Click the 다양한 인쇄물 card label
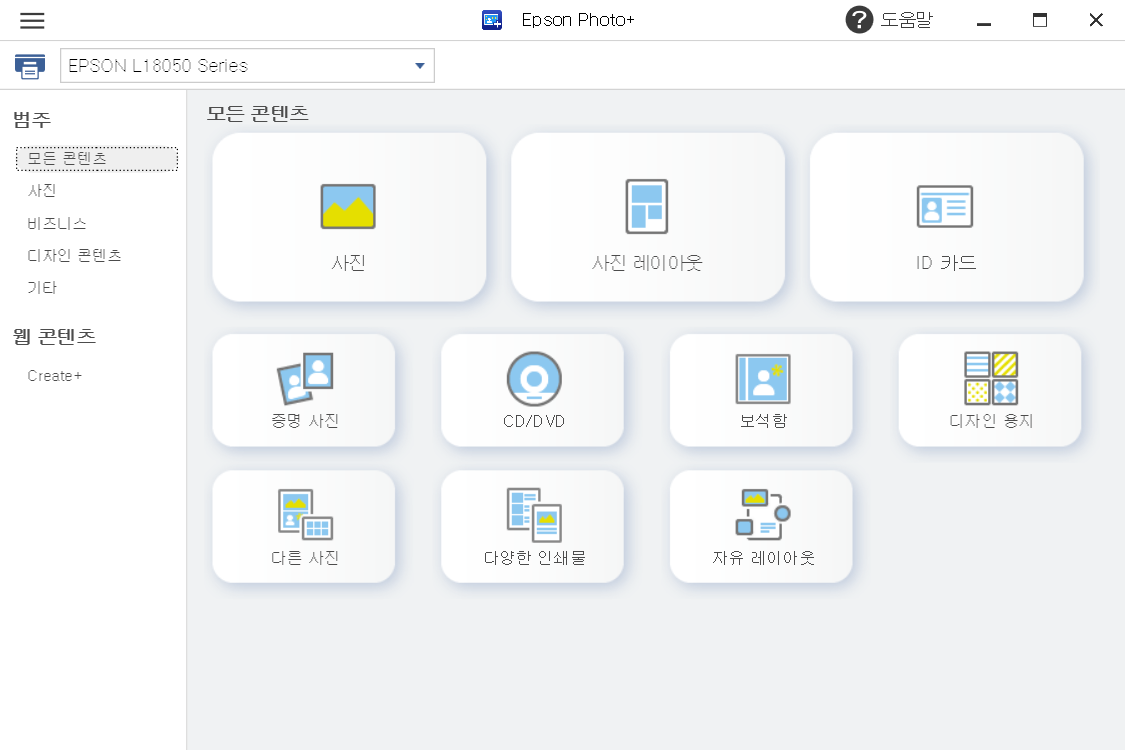This screenshot has width=1125, height=750. [535, 558]
